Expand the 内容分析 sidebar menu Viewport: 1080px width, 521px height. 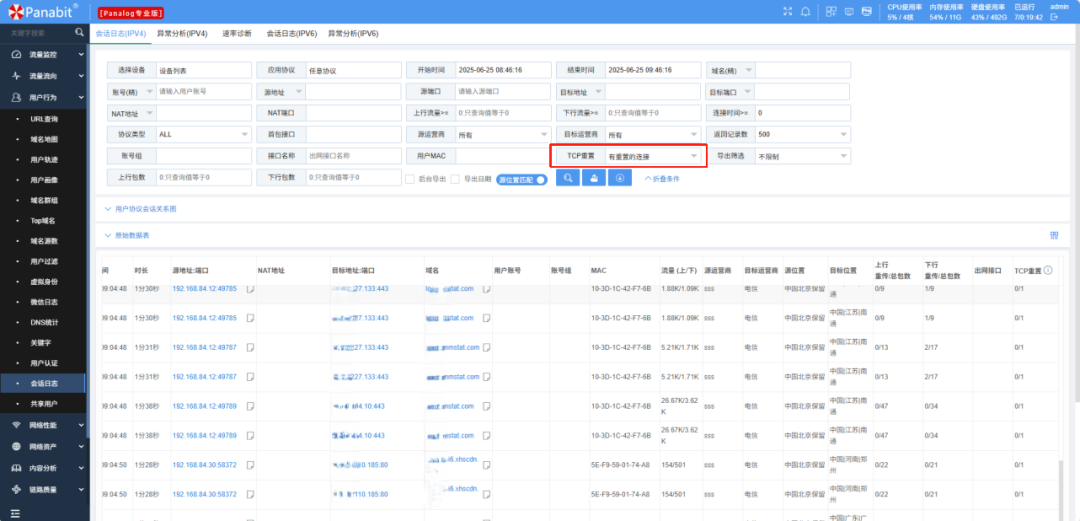(43, 468)
